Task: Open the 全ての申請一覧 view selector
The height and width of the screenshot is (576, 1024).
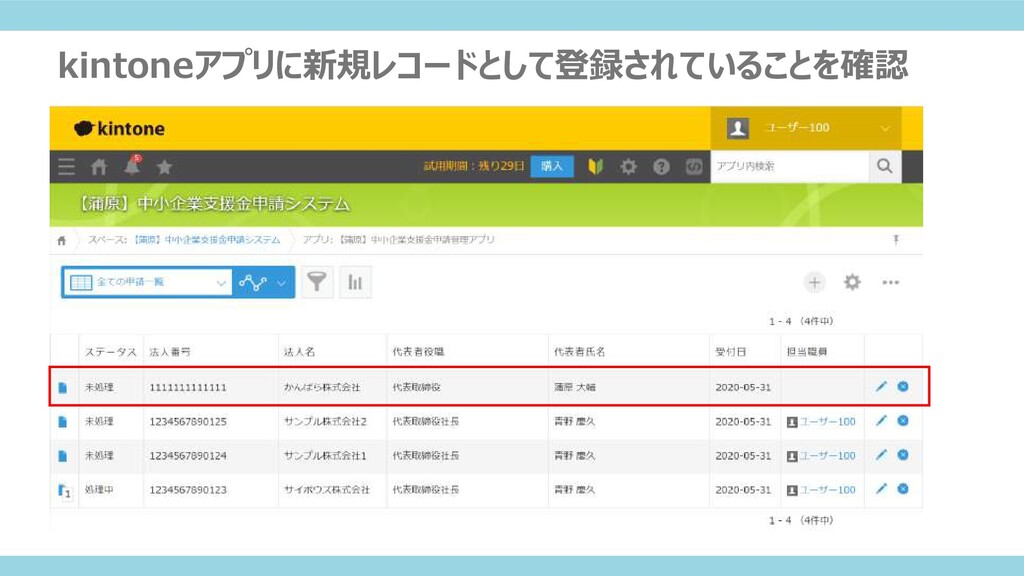Action: click(147, 282)
